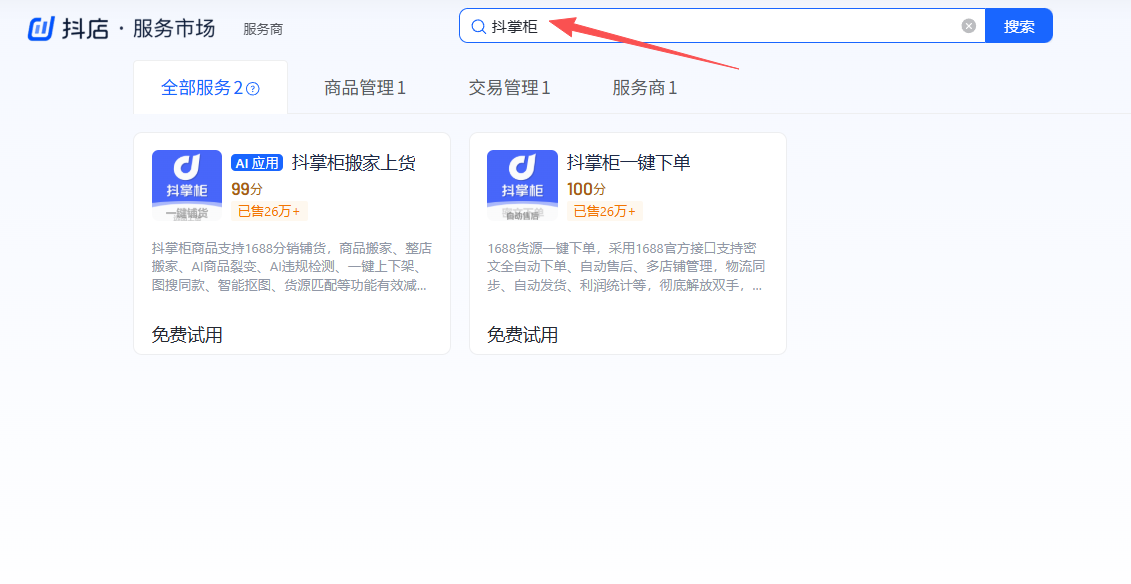Image resolution: width=1131 pixels, height=584 pixels.
Task: Open 抖掌柜搬家上货 app thumbnail
Action: click(187, 185)
